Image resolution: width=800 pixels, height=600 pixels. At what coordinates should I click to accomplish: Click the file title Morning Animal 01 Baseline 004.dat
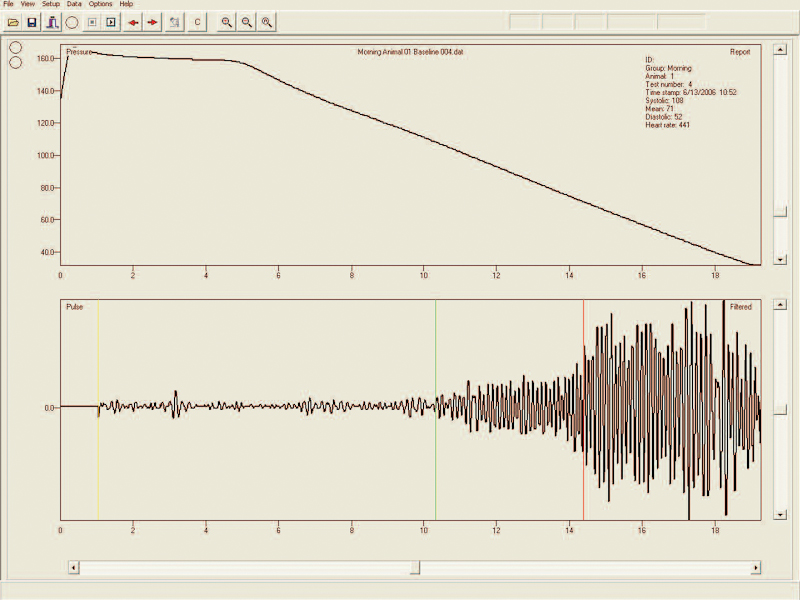coord(410,52)
